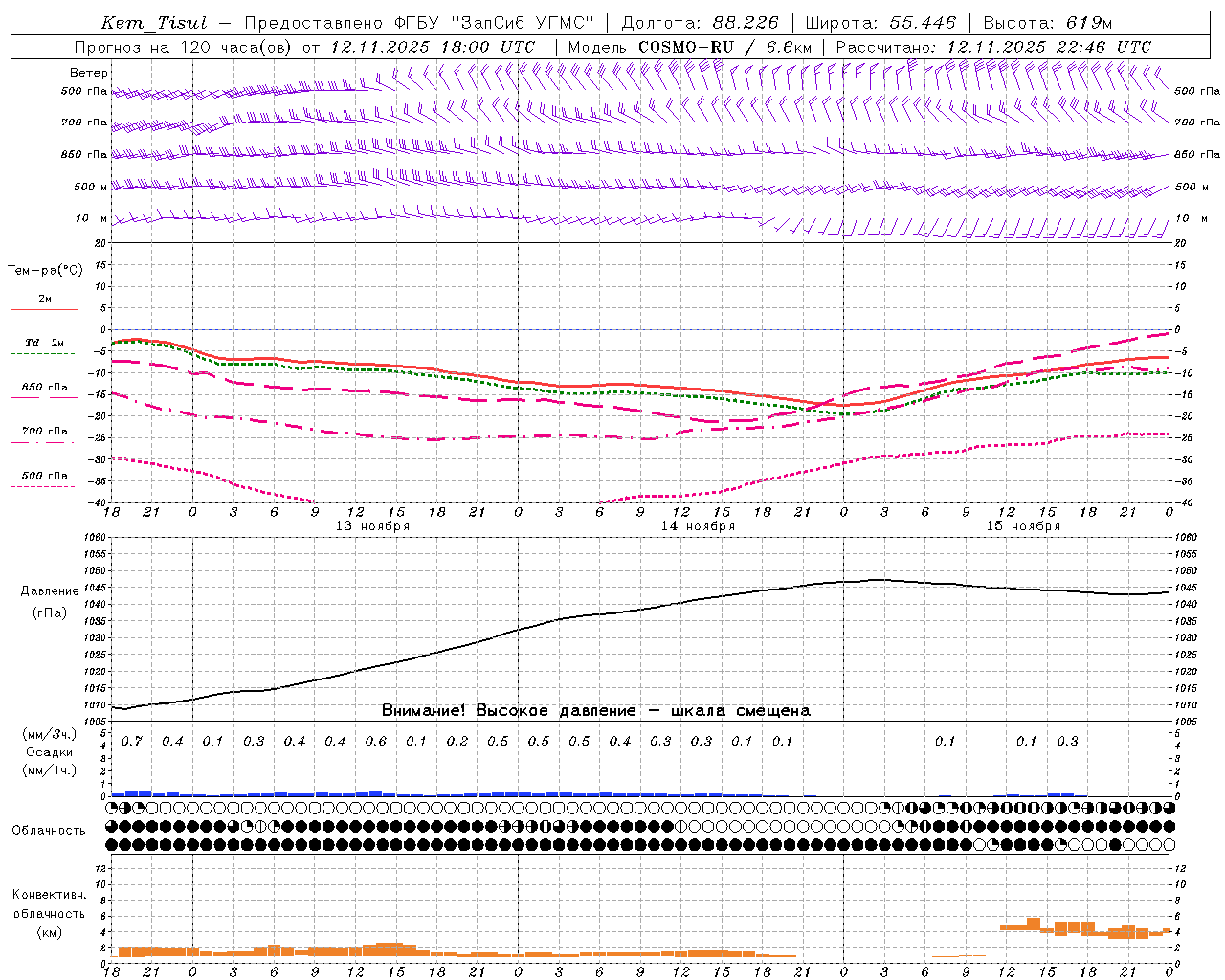
Task: Click the right temperature axis value -40
Action: click(1183, 503)
